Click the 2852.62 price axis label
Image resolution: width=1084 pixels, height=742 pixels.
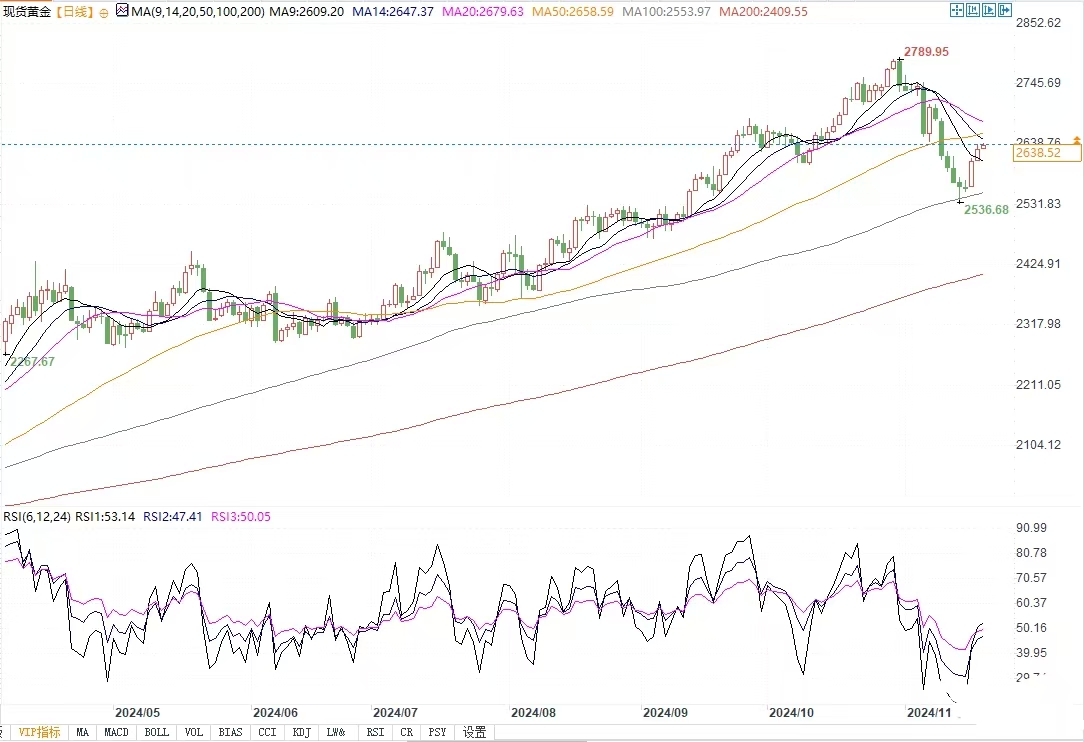pos(1038,23)
